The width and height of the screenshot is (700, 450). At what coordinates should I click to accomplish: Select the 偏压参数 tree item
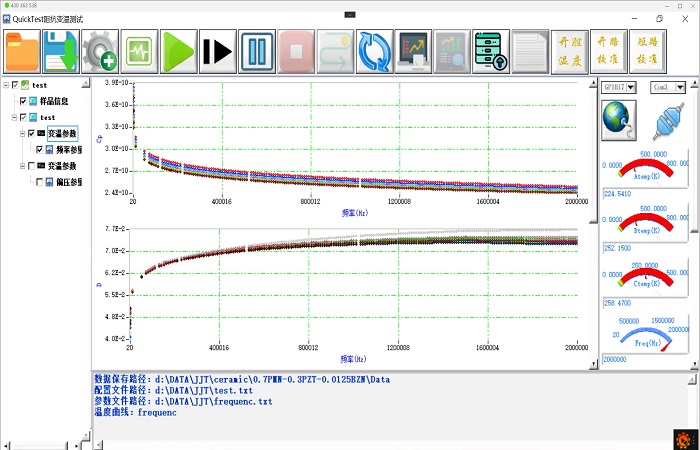[x=69, y=182]
